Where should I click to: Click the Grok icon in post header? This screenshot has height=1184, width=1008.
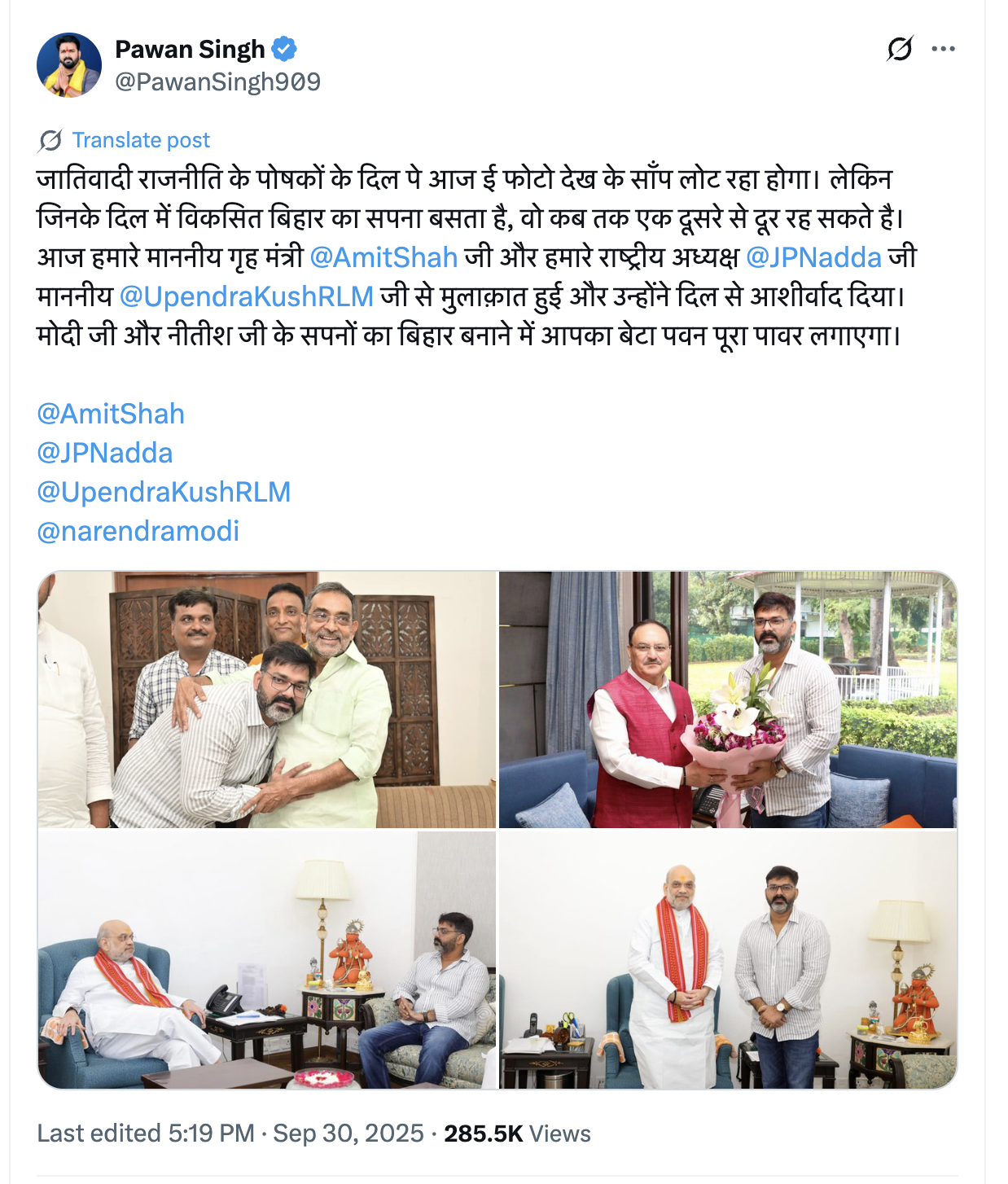tap(900, 49)
